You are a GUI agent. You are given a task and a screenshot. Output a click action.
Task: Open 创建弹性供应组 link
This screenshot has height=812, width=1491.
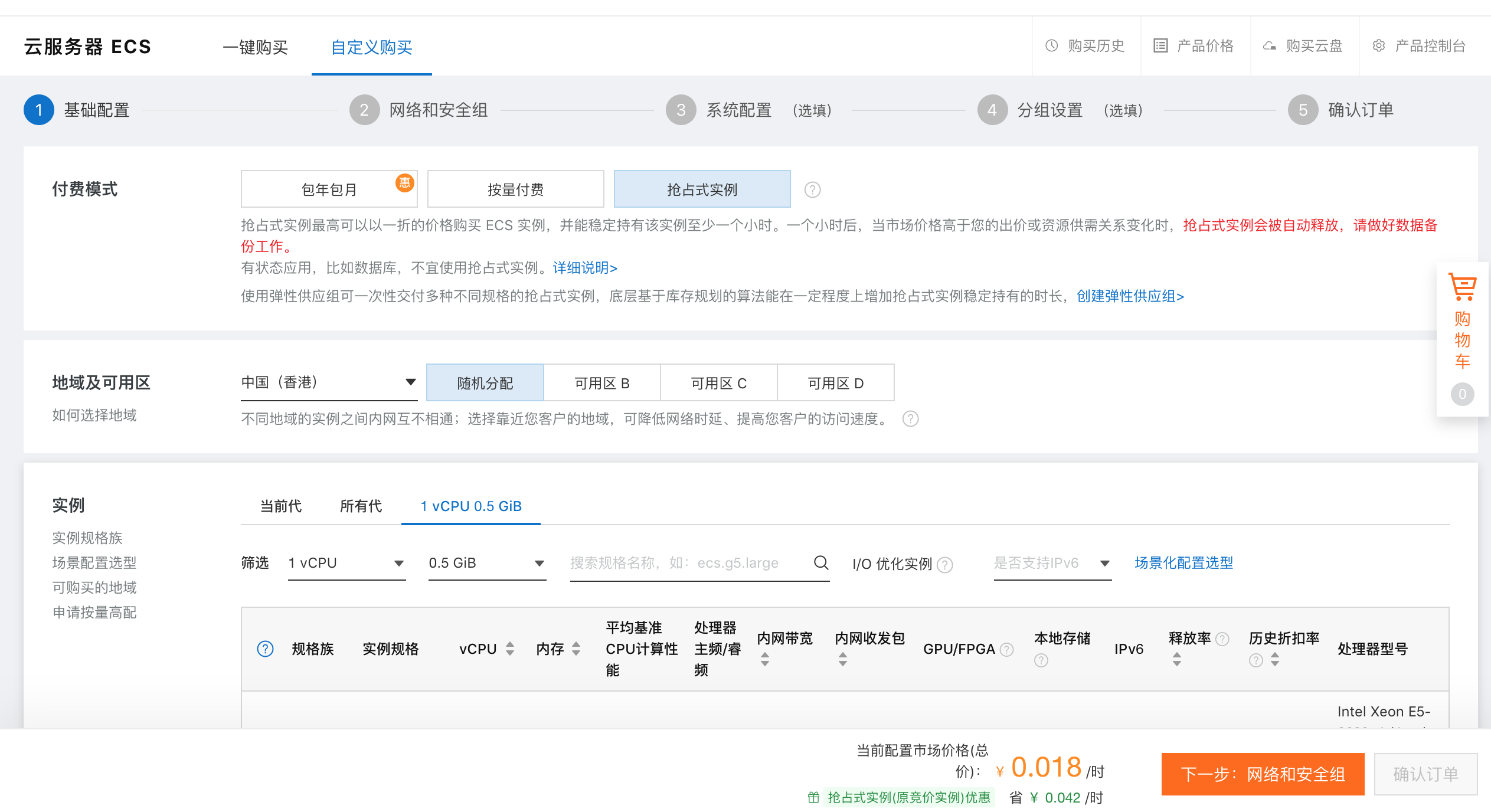click(1130, 296)
